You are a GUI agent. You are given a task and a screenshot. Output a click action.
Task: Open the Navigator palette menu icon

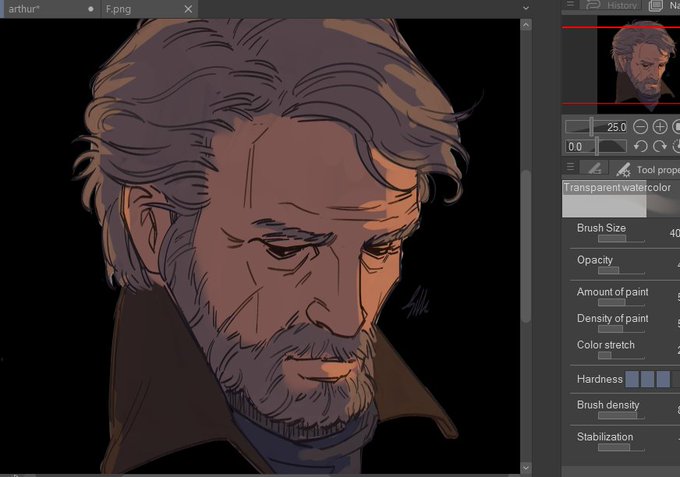pos(571,4)
